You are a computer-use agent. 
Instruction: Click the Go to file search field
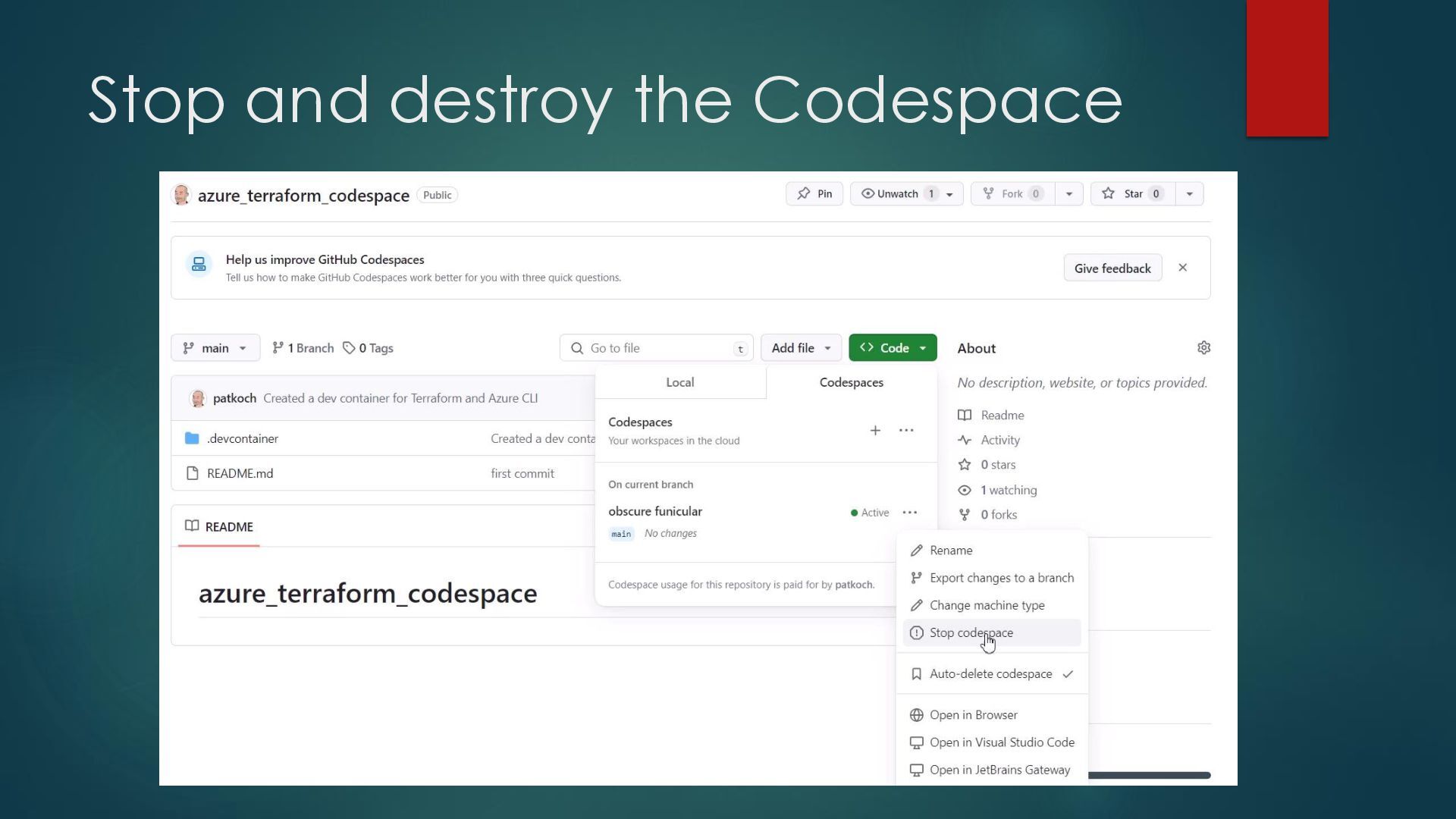[656, 348]
